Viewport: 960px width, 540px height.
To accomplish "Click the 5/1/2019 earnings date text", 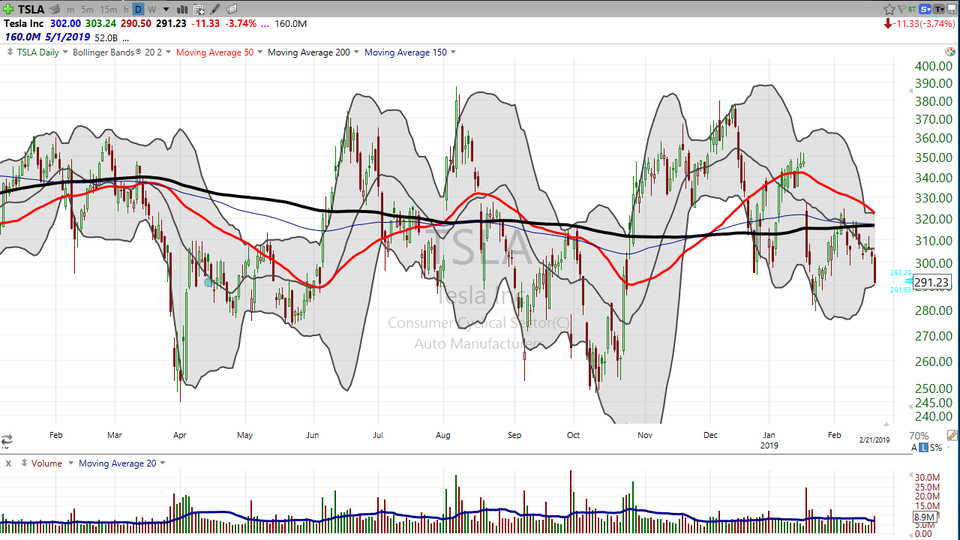I will tap(67, 37).
